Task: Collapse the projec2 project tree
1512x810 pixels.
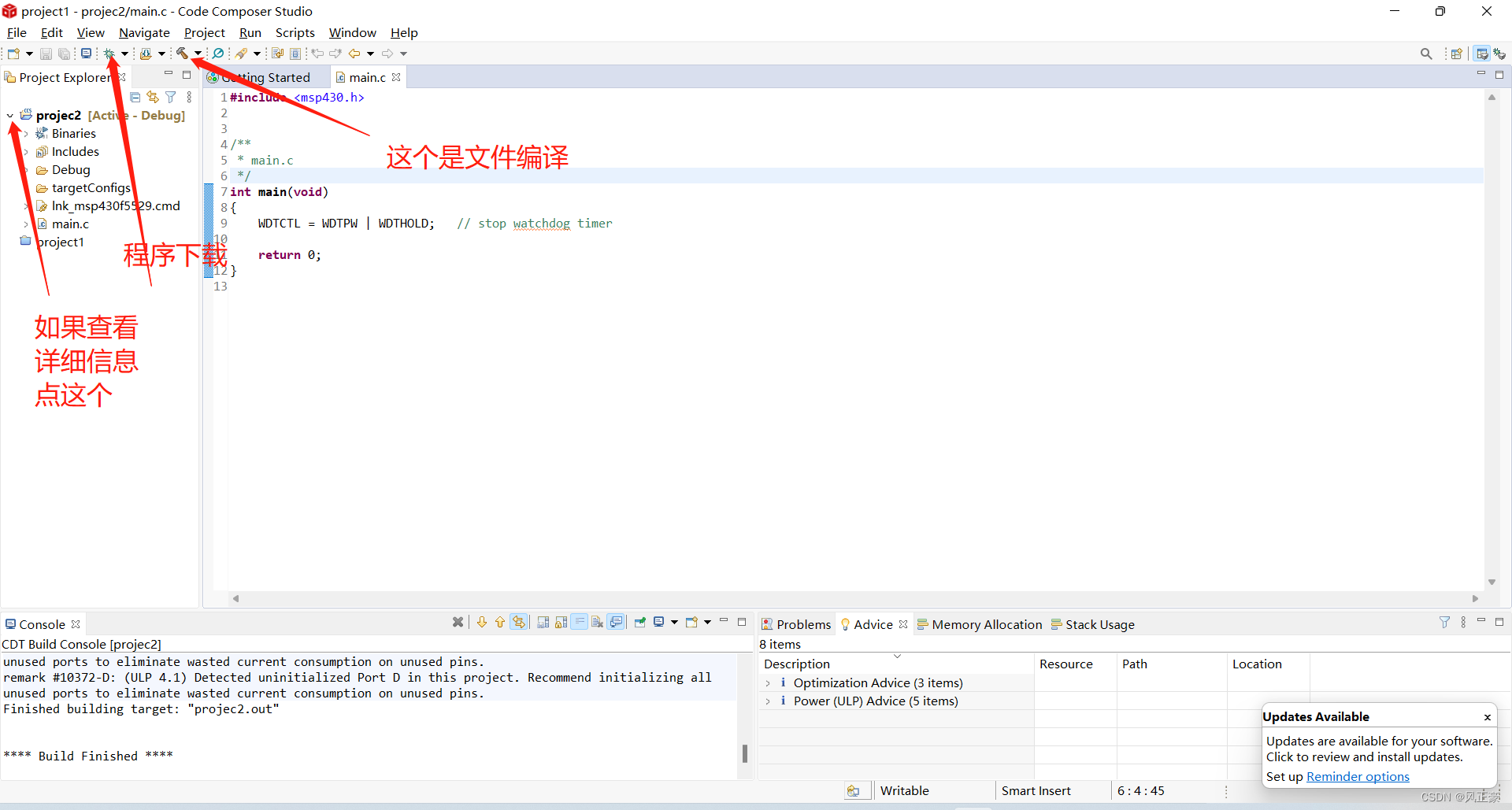Action: click(x=10, y=115)
